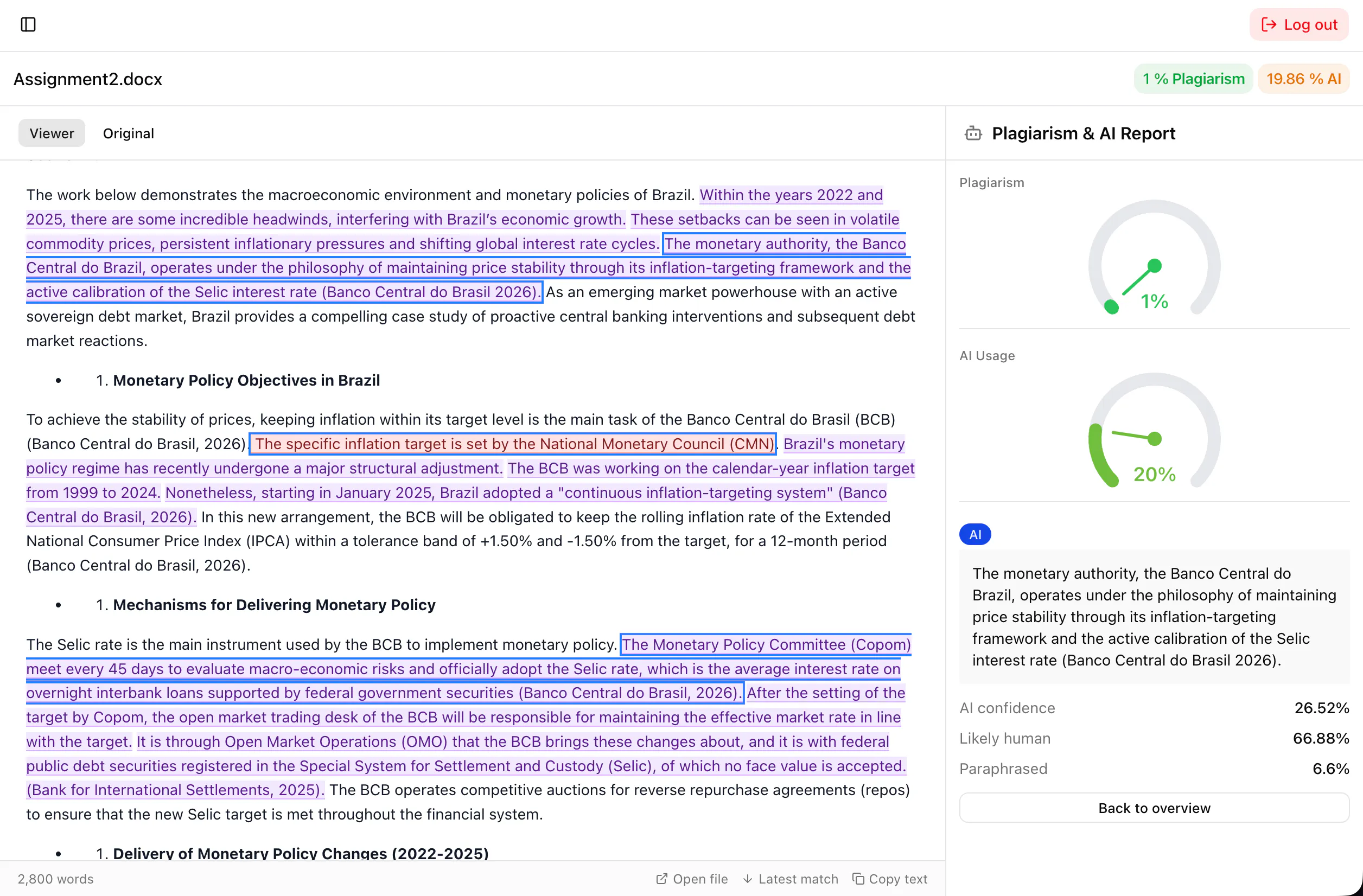Click the Copy text clipboard icon
The image size is (1363, 896).
point(858,879)
